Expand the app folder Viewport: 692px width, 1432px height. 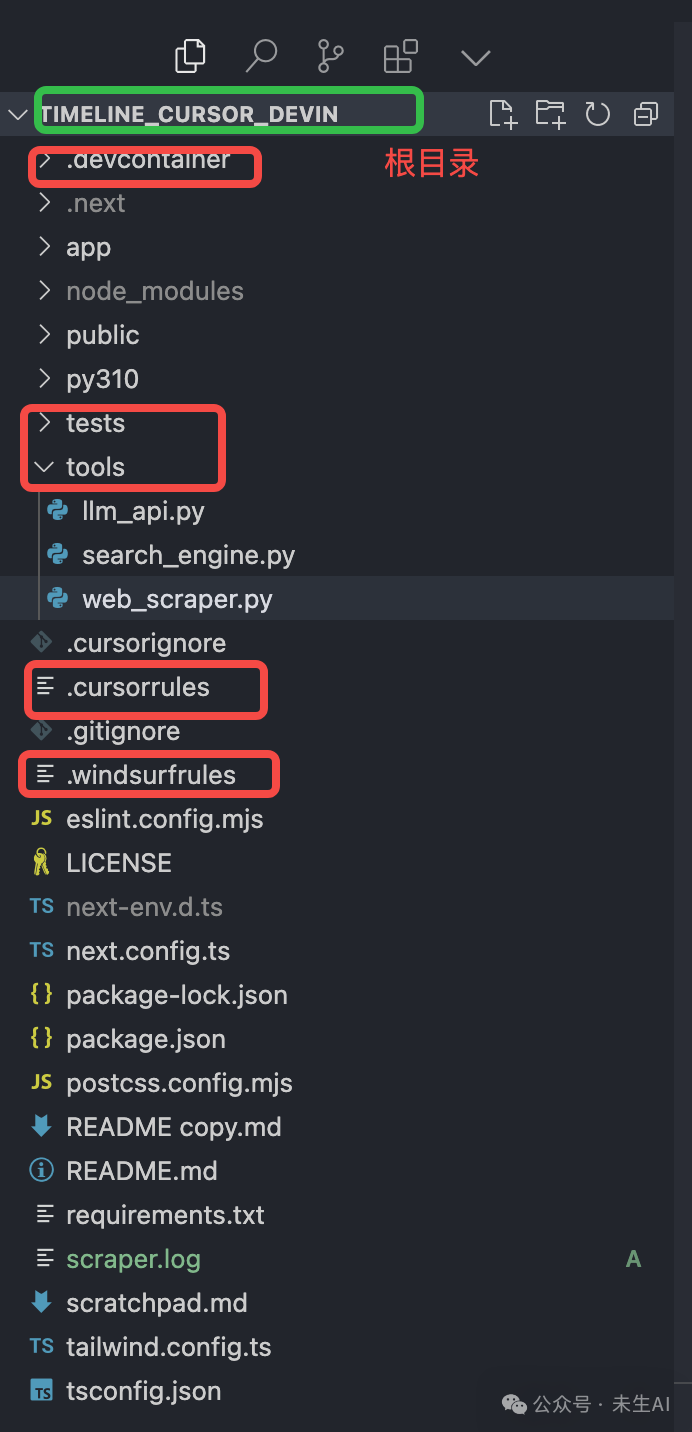[x=88, y=246]
